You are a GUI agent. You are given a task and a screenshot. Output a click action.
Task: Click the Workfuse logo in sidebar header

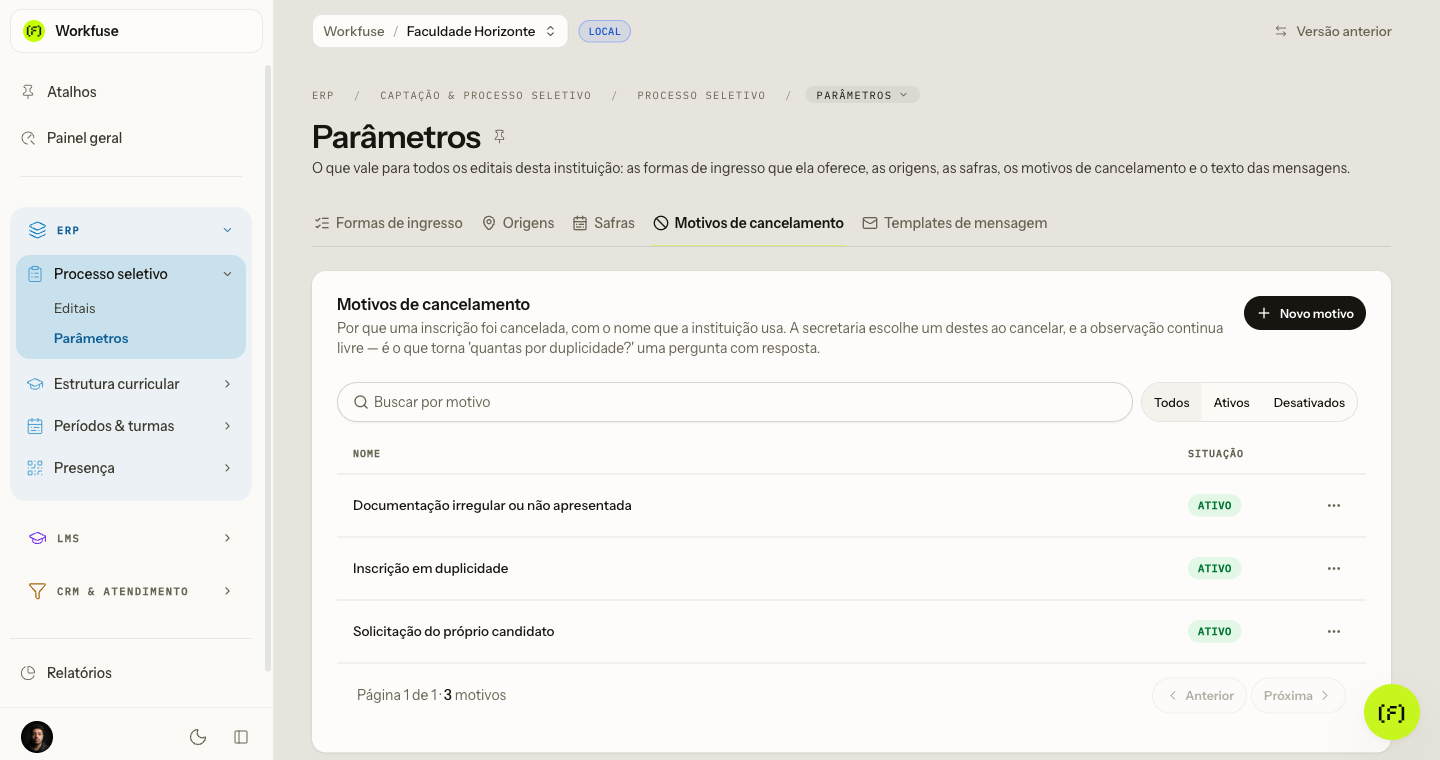pos(34,31)
